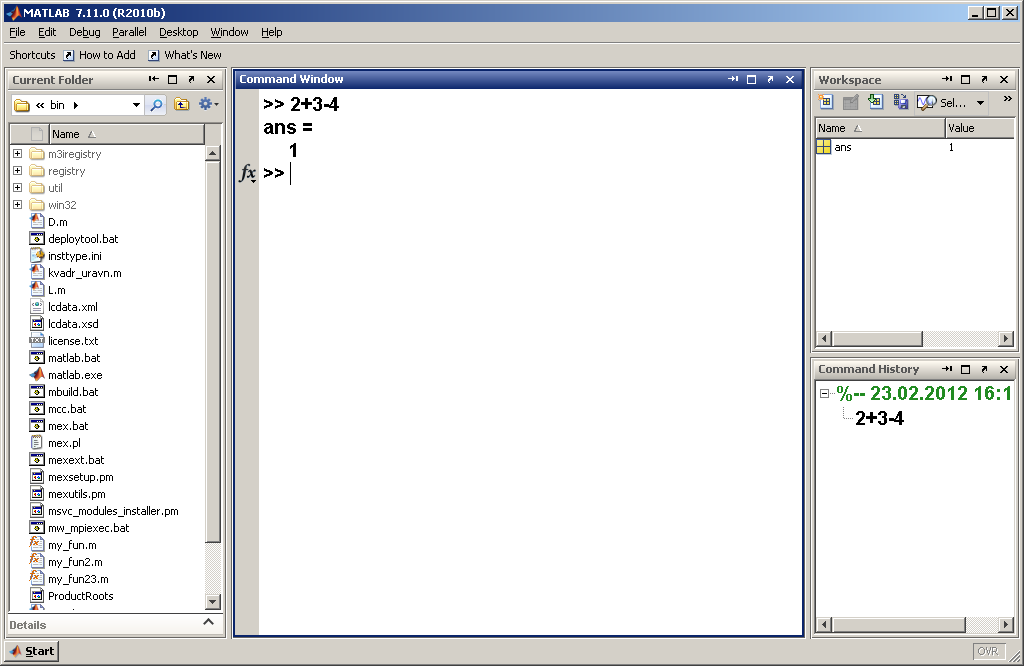1024x666 pixels.
Task: Click Current Folder scroll up arrow
Action: [x=213, y=153]
